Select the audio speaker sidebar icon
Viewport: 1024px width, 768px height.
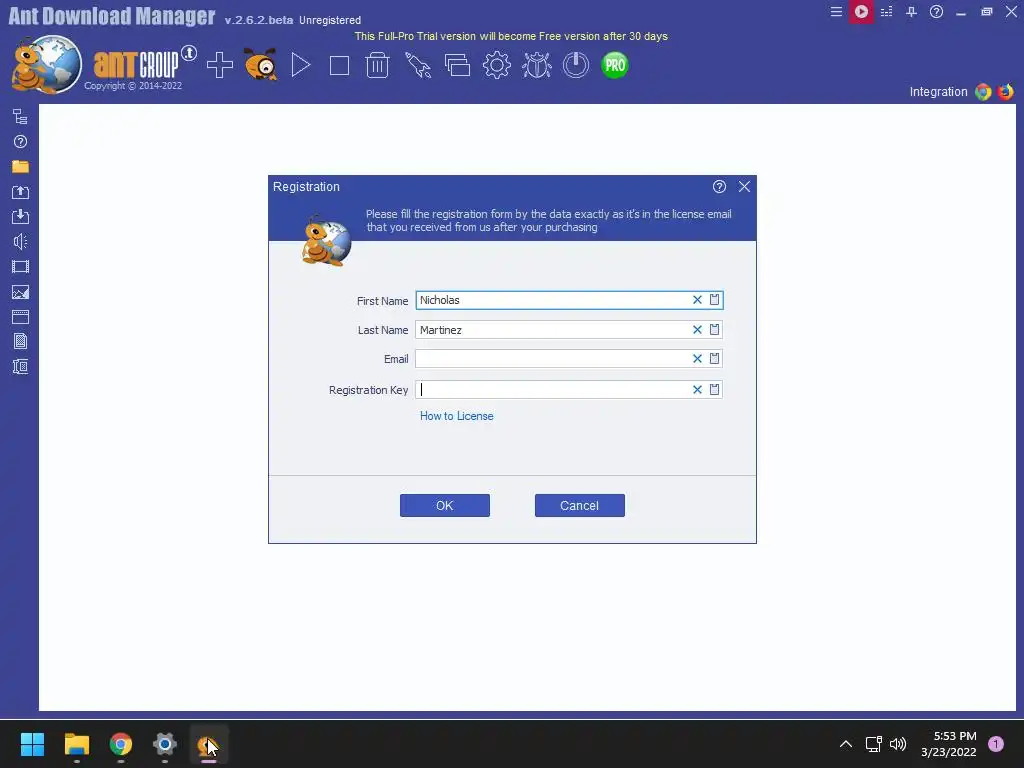pyautogui.click(x=20, y=242)
